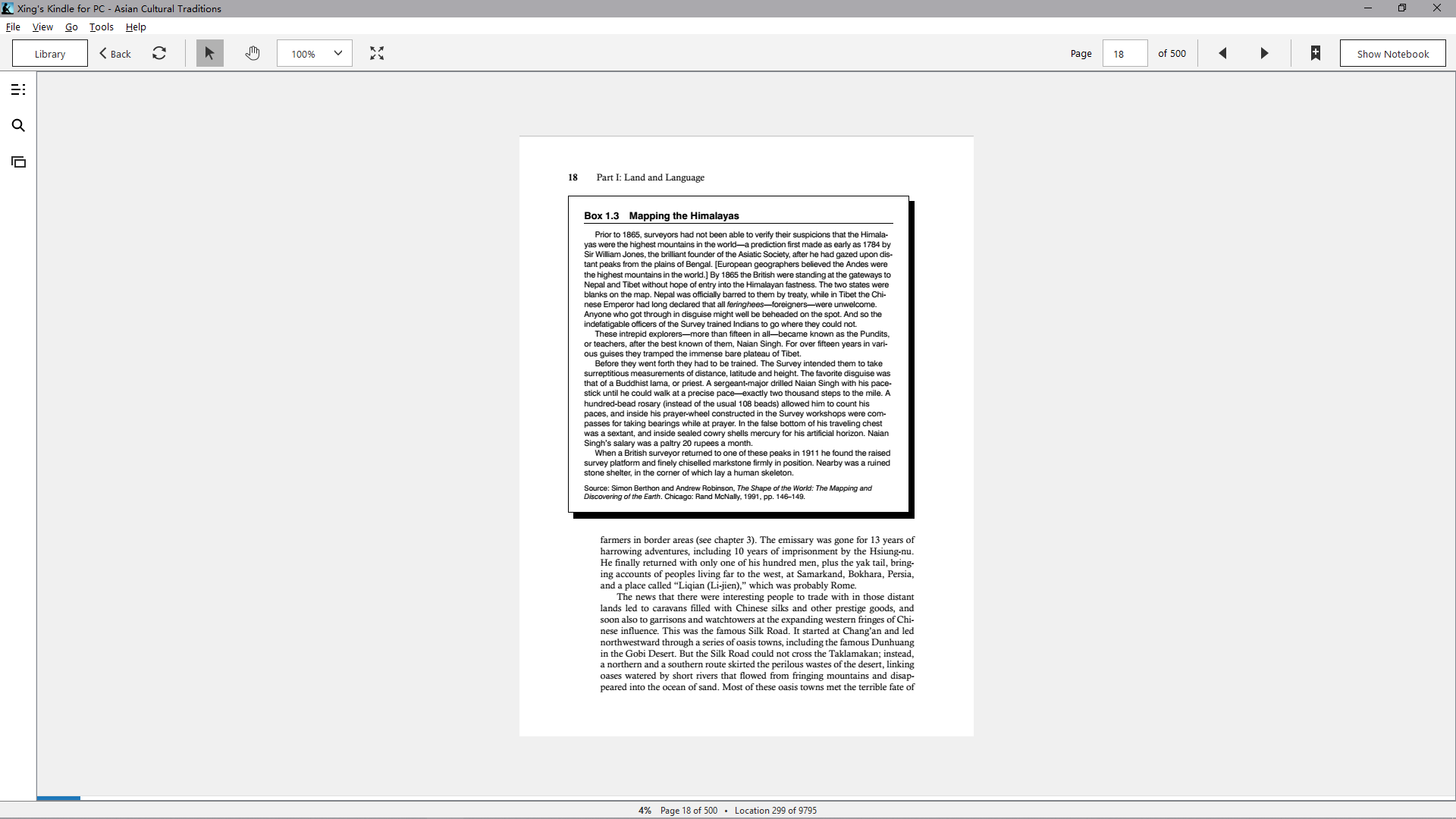This screenshot has height=819, width=1456.
Task: Open the search magnifier in sidebar
Action: coord(18,126)
